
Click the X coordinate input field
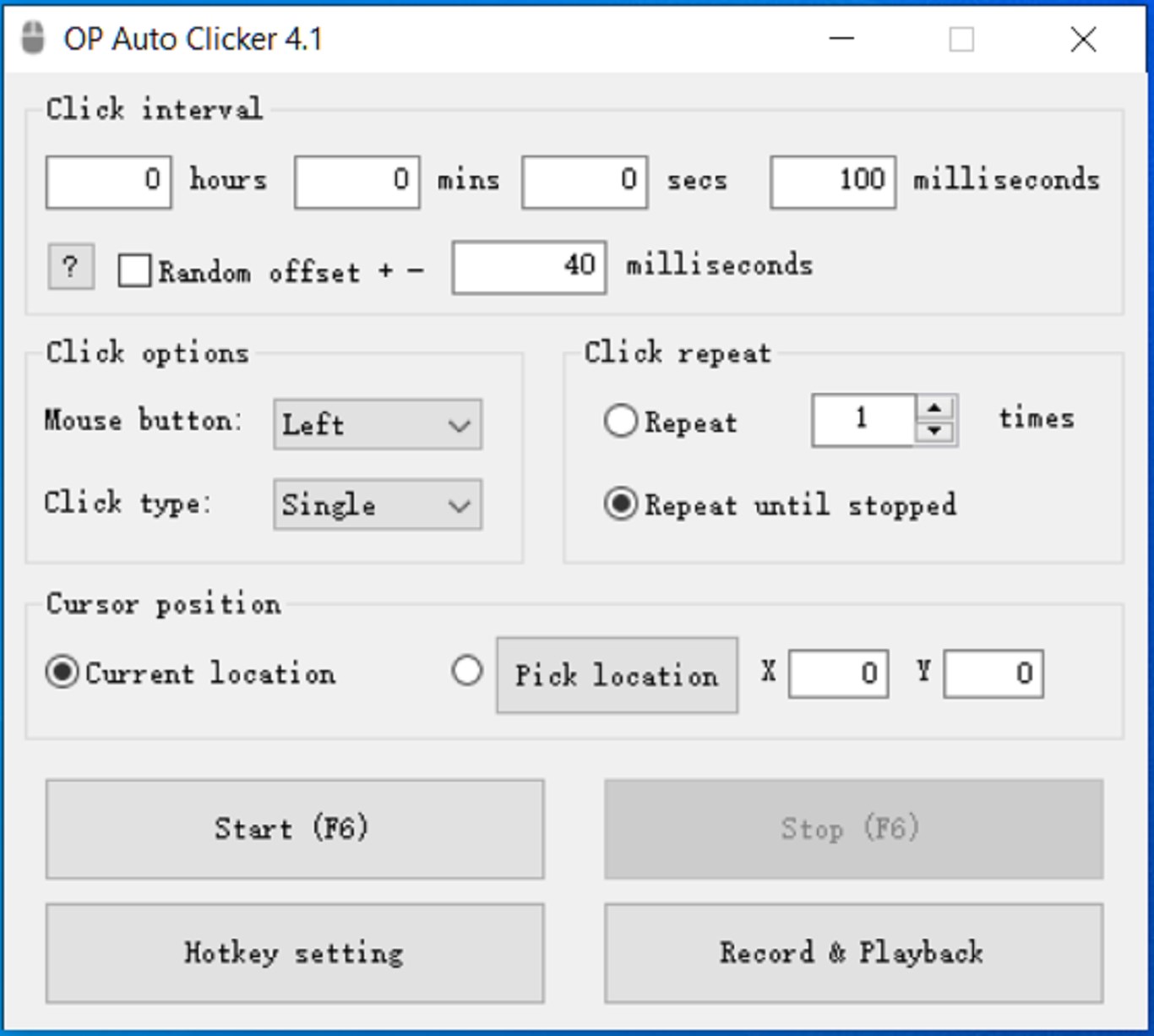coord(837,673)
